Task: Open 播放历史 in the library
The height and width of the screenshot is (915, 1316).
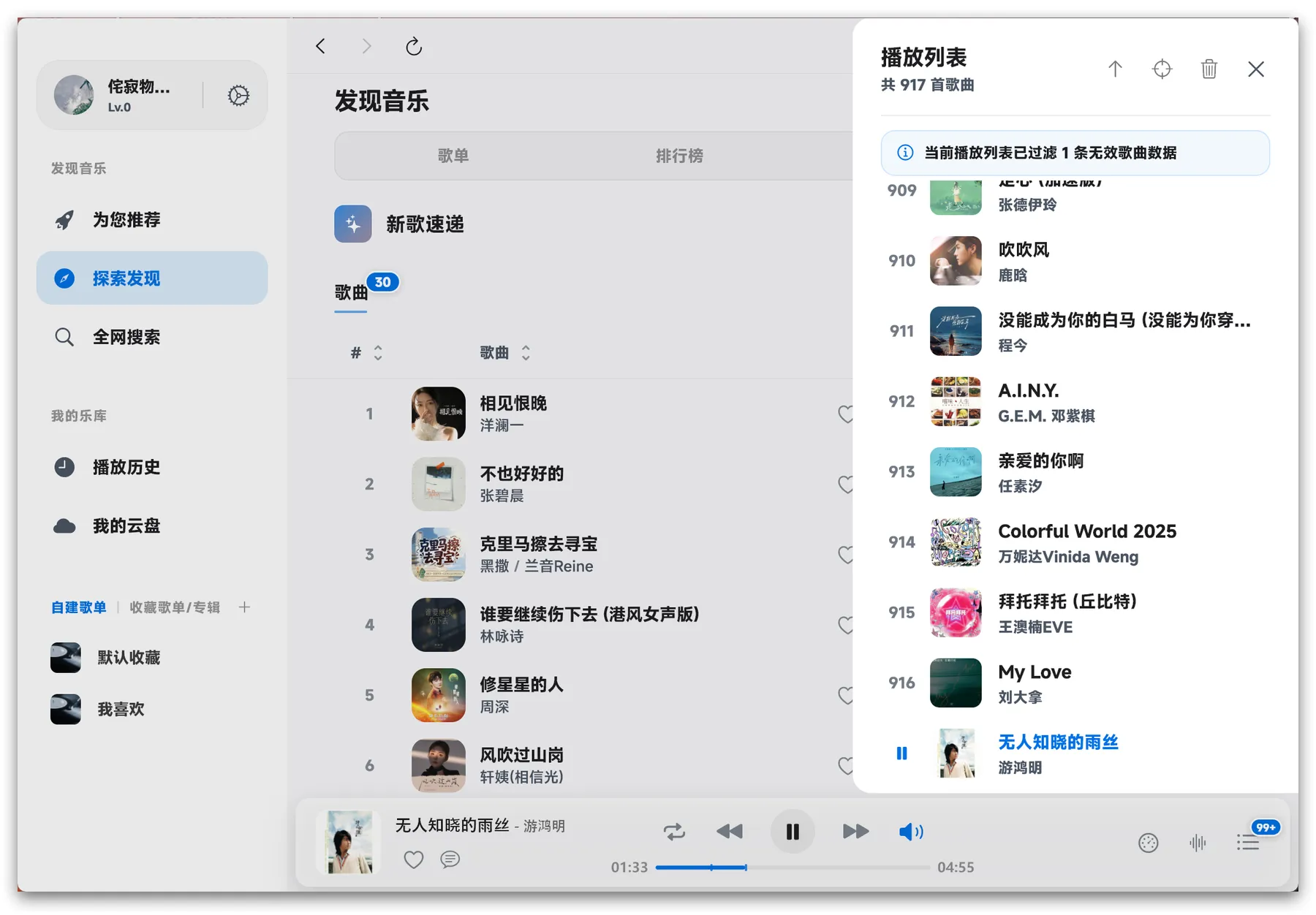Action: pos(126,467)
